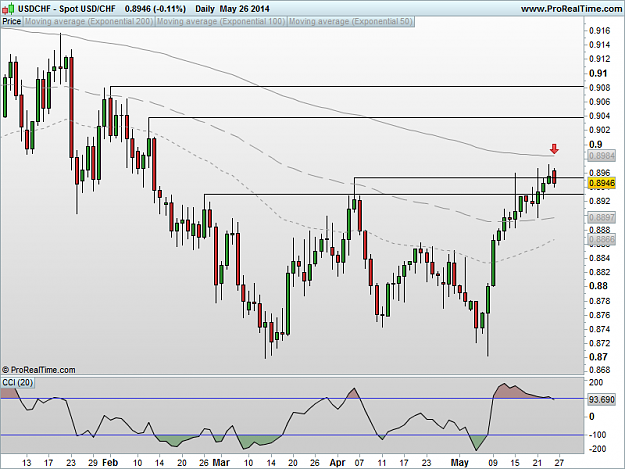Screen dimensions: 625x469
Task: Click the 0.91 level on price axis
Action: click(598, 73)
